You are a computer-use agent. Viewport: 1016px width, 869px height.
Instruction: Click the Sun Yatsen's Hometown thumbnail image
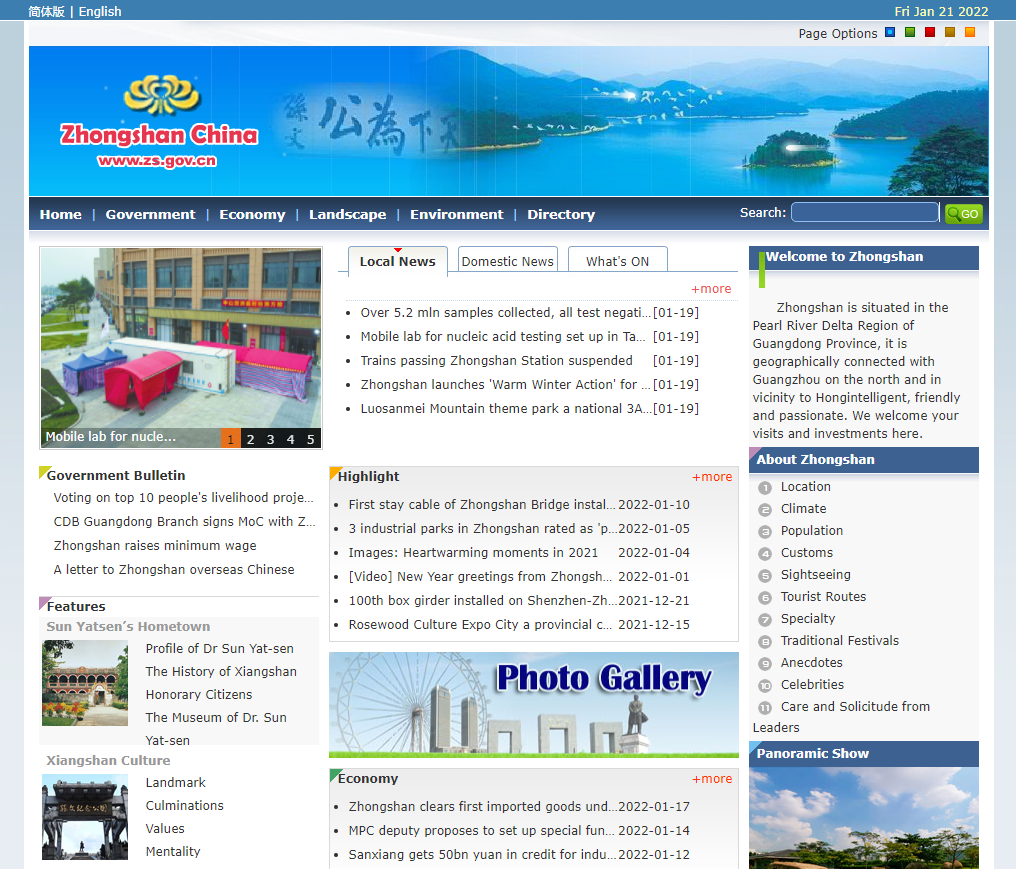(85, 683)
